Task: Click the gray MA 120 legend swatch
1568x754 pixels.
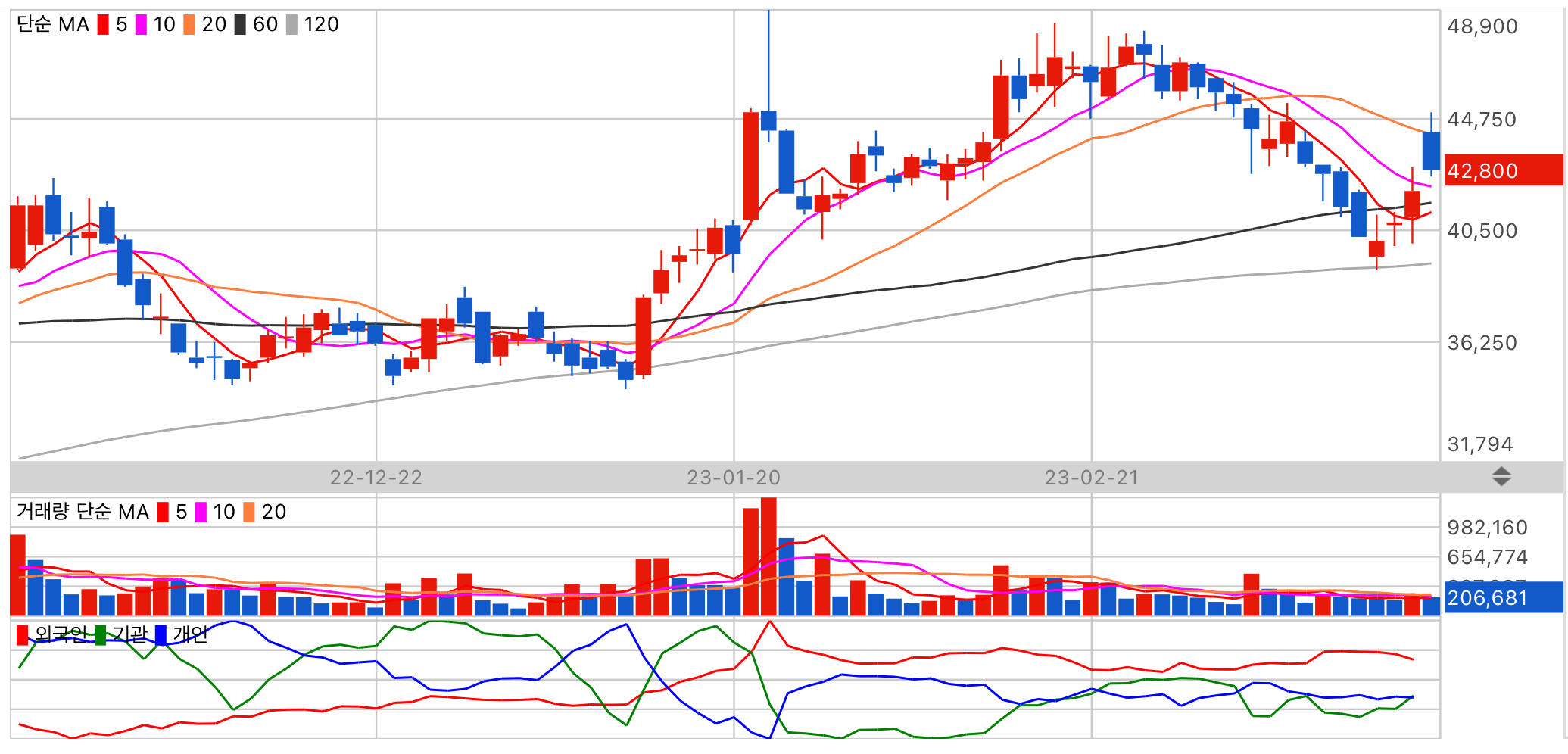Action: click(x=291, y=25)
